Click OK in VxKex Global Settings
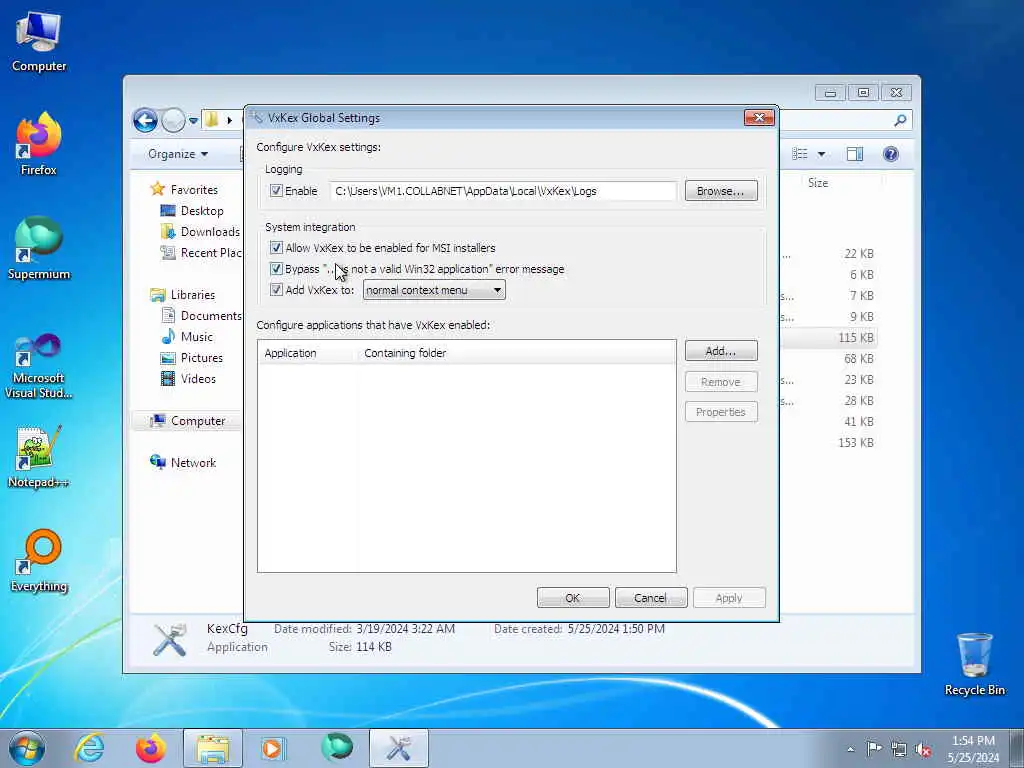Viewport: 1024px width, 768px height. click(573, 598)
